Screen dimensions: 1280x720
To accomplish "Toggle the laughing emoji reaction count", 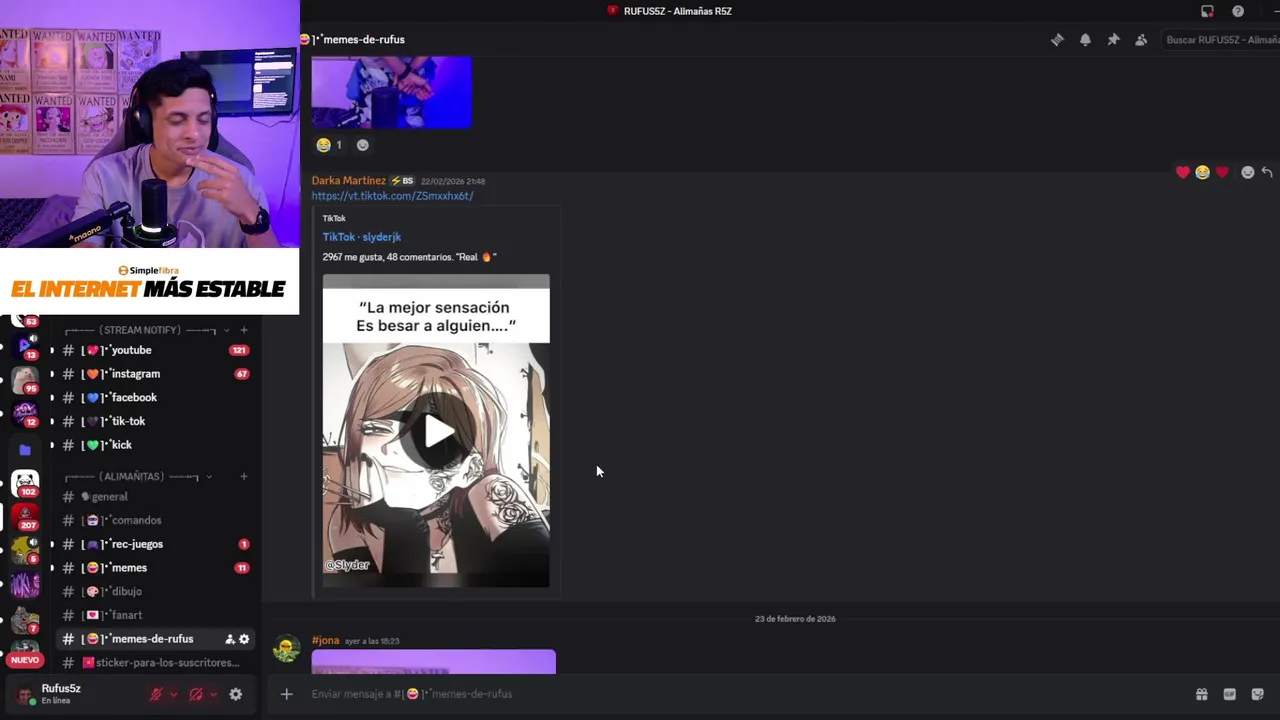I will pyautogui.click(x=329, y=145).
